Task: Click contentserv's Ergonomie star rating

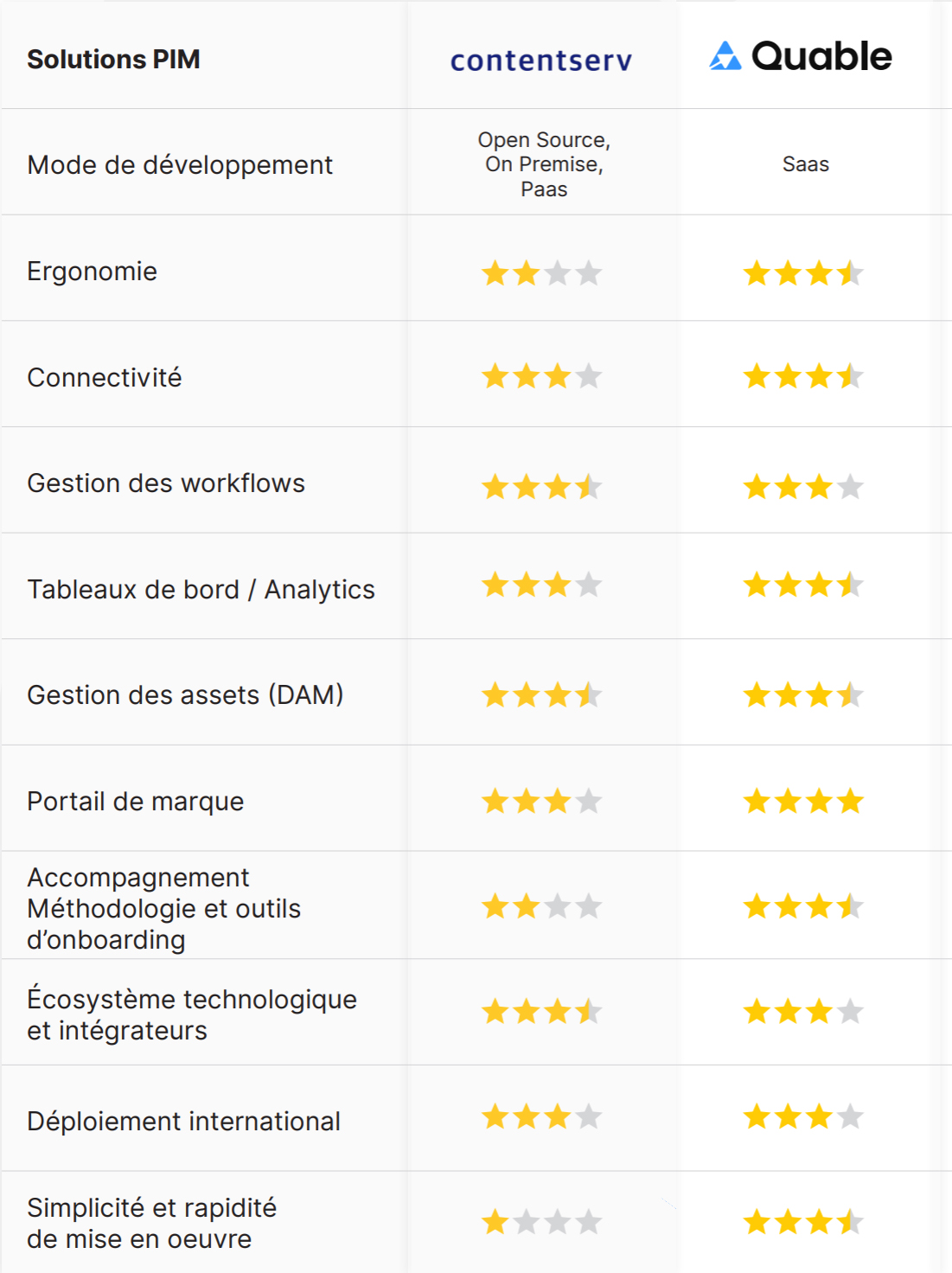Action: click(x=541, y=273)
